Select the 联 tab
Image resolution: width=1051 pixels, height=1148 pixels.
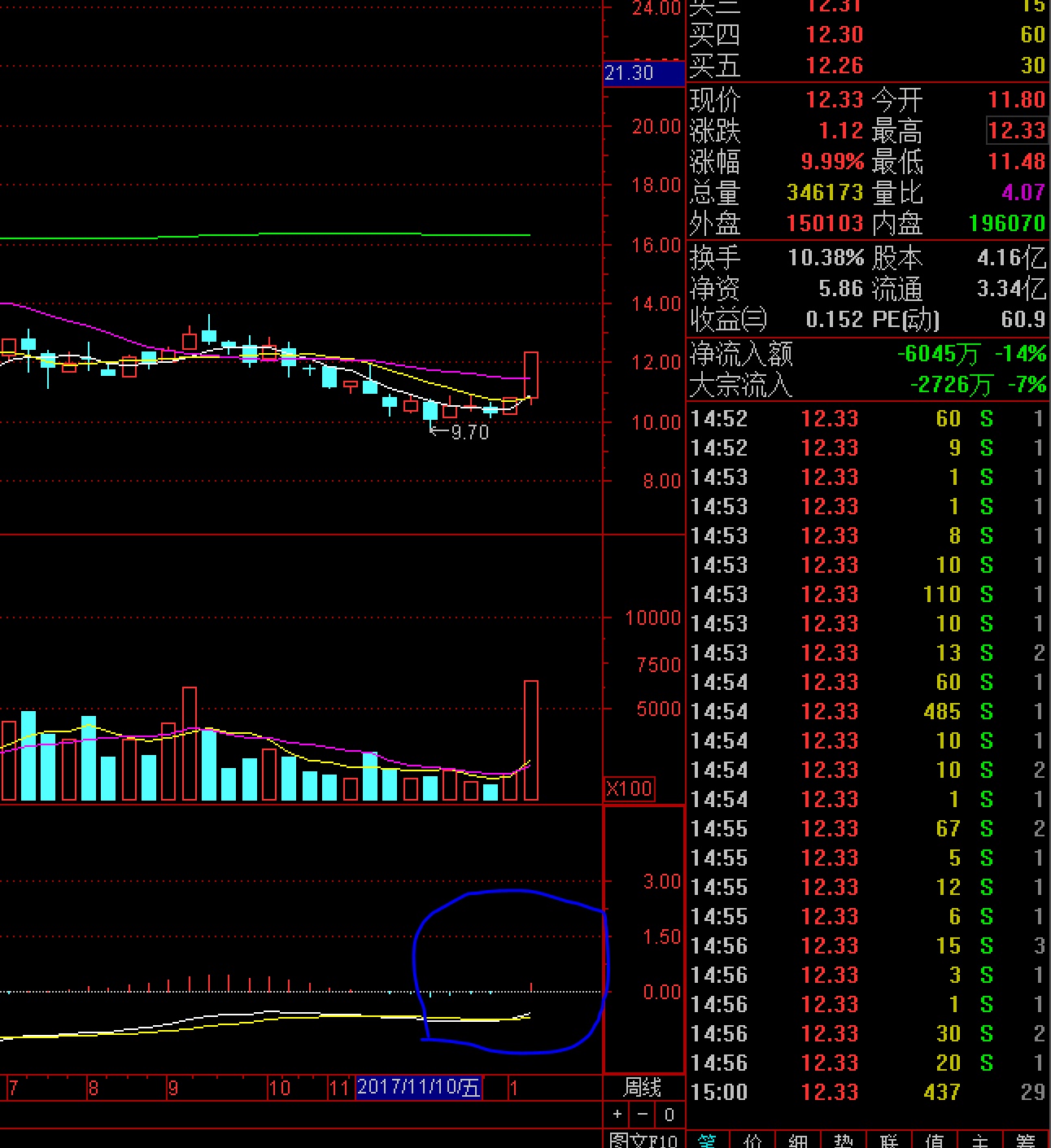click(889, 1140)
